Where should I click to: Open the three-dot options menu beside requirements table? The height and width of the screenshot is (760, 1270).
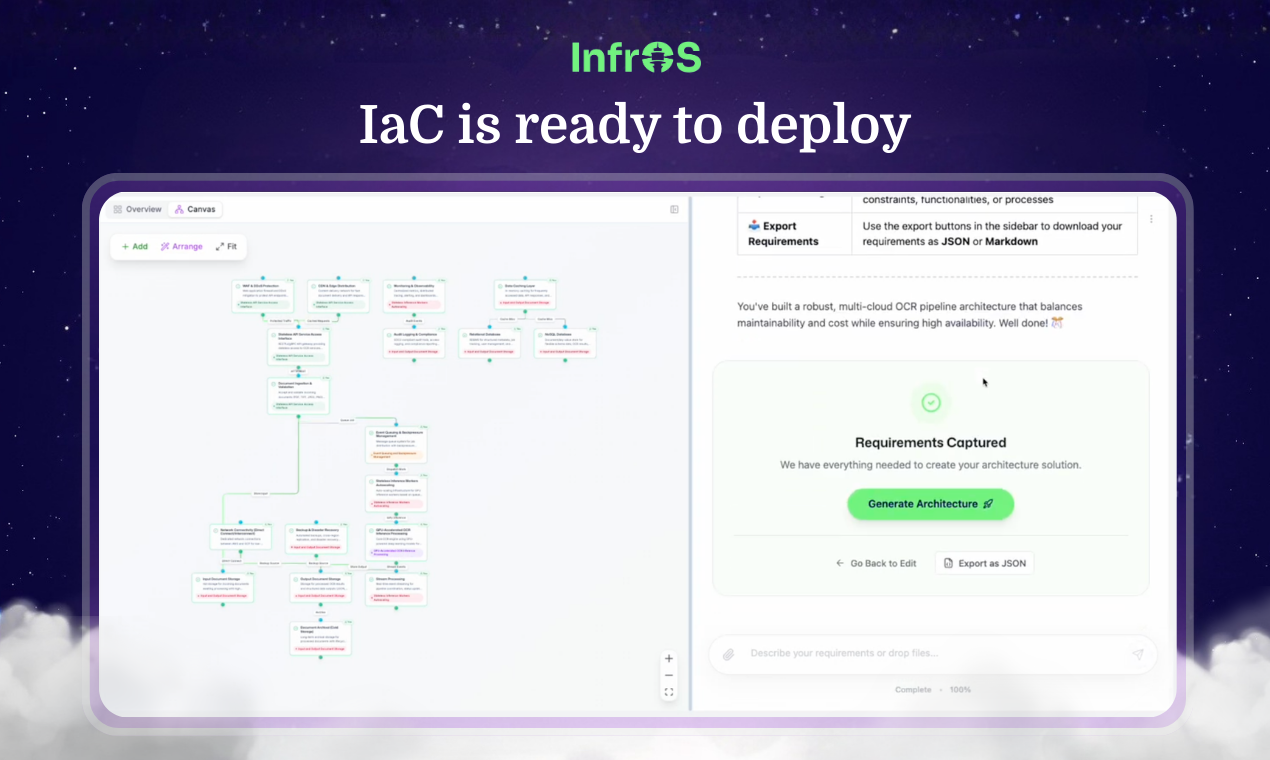point(1151,218)
